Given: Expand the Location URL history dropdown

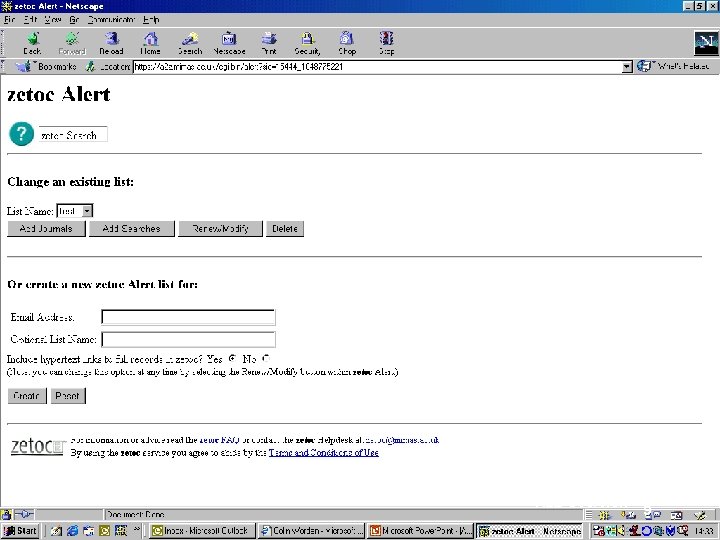Looking at the screenshot, I should (x=627, y=67).
